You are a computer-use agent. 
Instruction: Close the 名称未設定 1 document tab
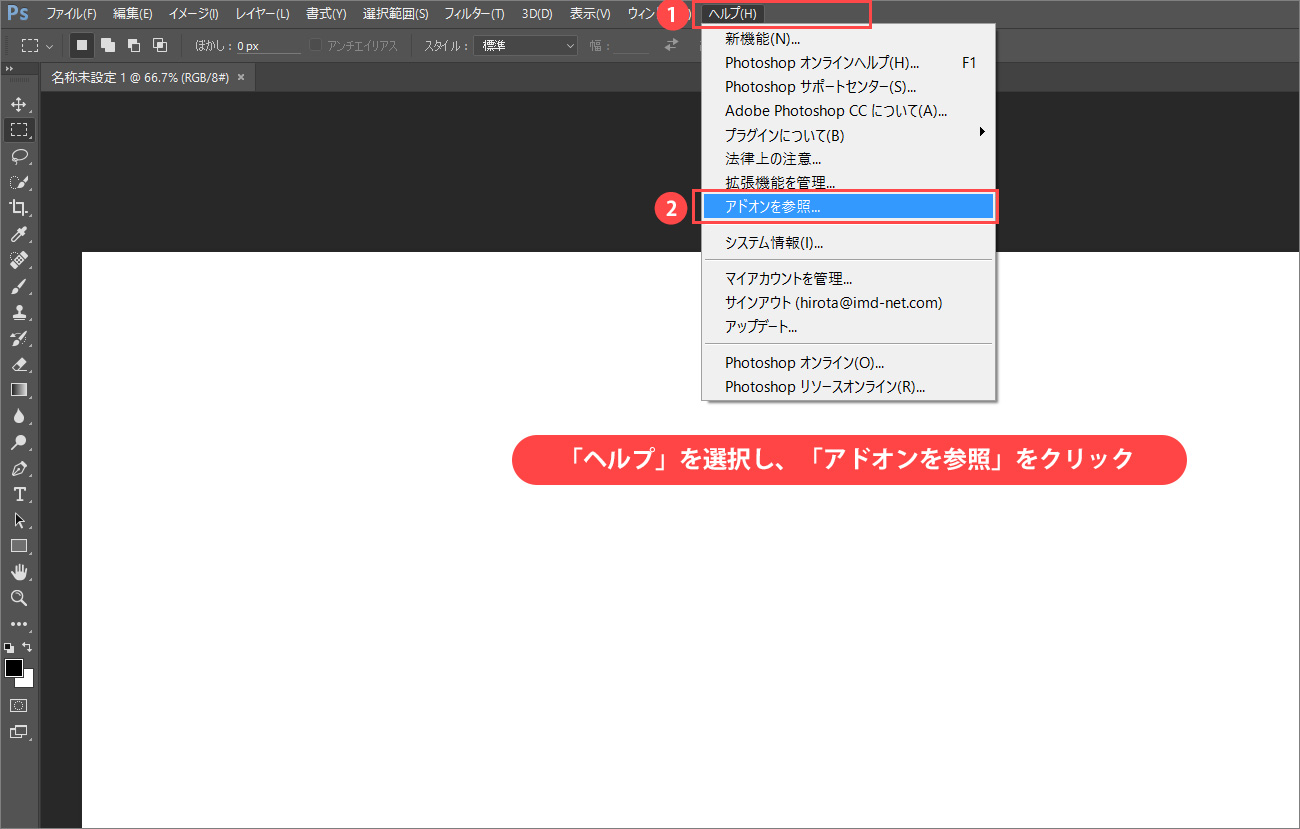tap(241, 77)
